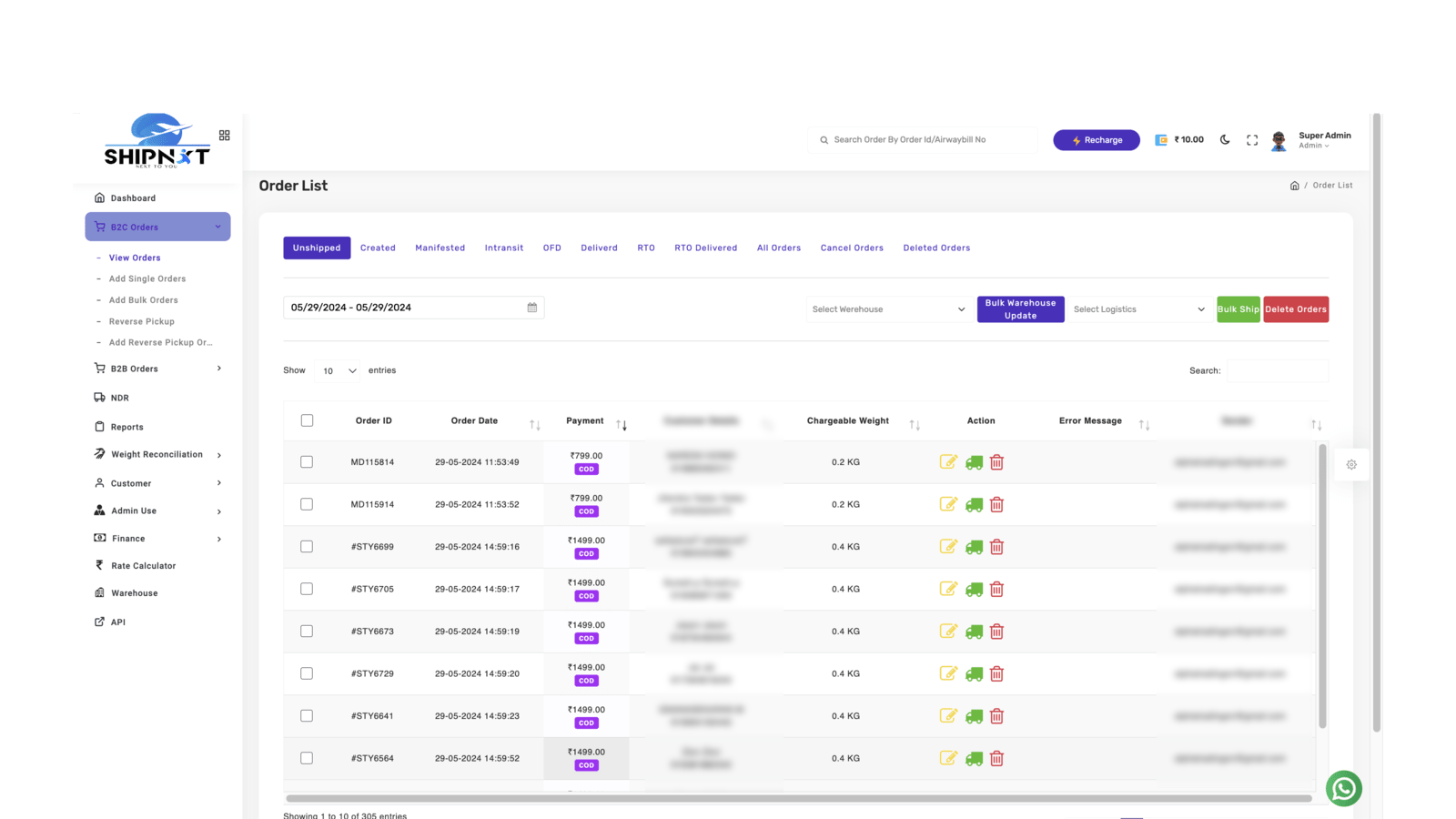This screenshot has height=819, width=1456.
Task: Open the Select Warehouse dropdown
Action: coord(888,309)
